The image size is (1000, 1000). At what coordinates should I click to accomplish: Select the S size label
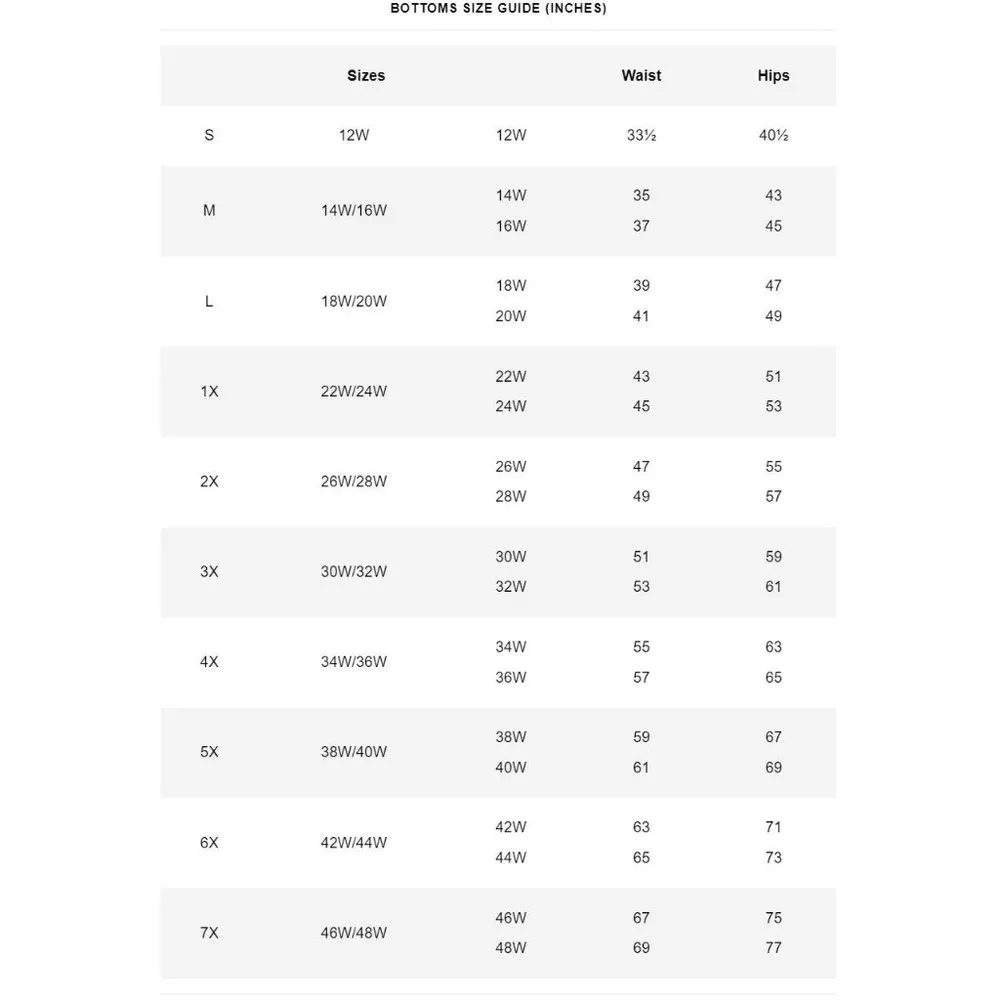209,135
